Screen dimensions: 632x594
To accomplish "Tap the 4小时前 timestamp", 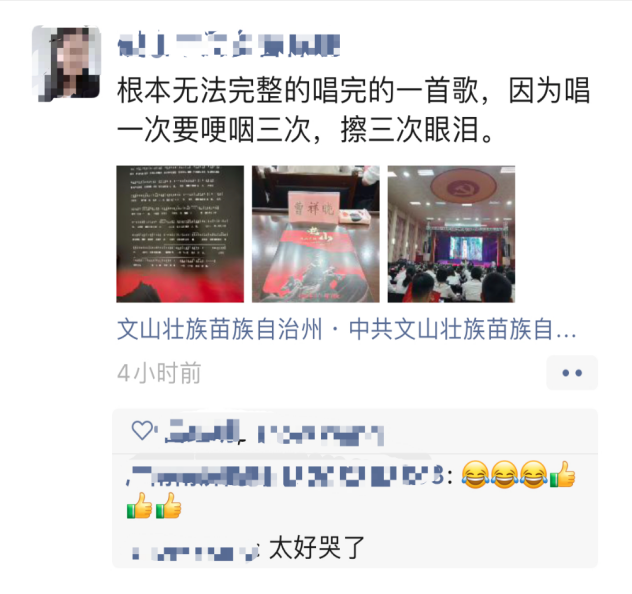I will (x=159, y=373).
